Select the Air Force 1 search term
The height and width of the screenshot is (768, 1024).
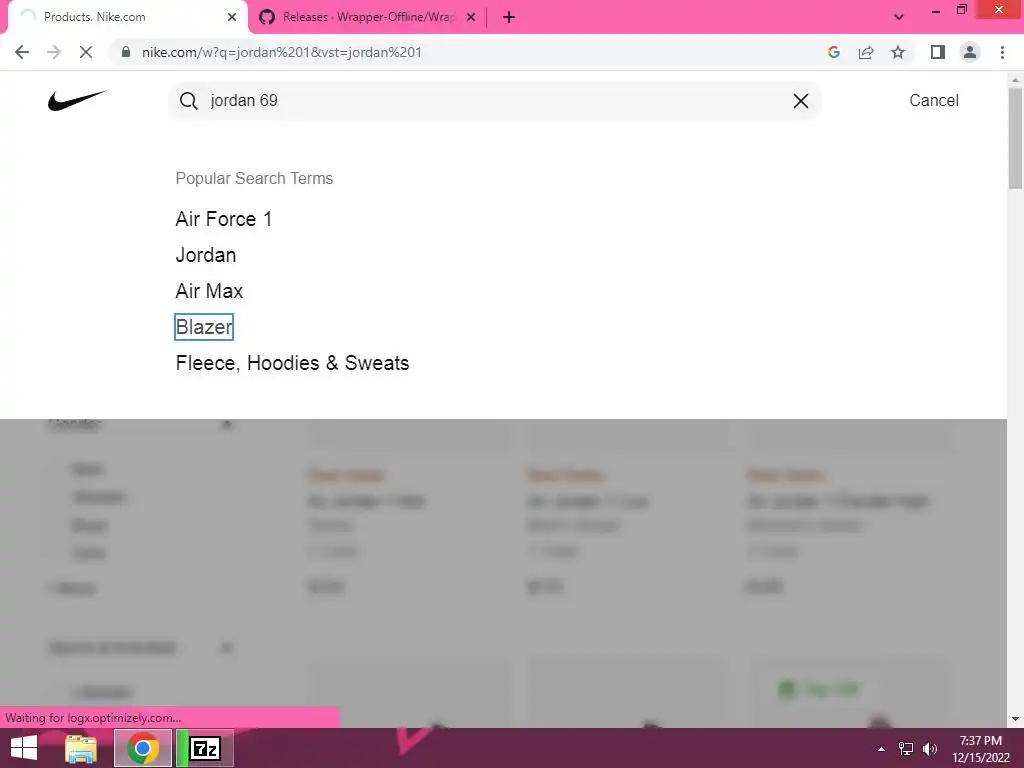223,219
